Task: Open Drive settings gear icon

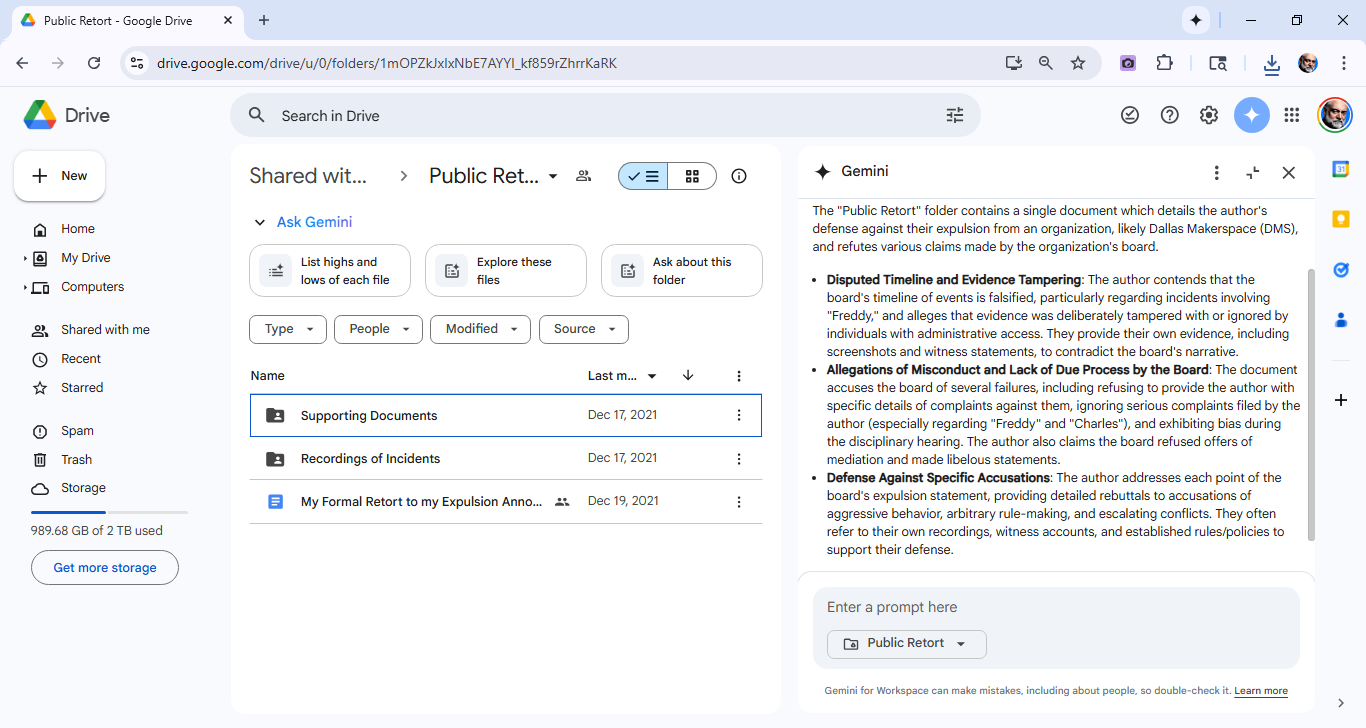Action: click(x=1209, y=115)
